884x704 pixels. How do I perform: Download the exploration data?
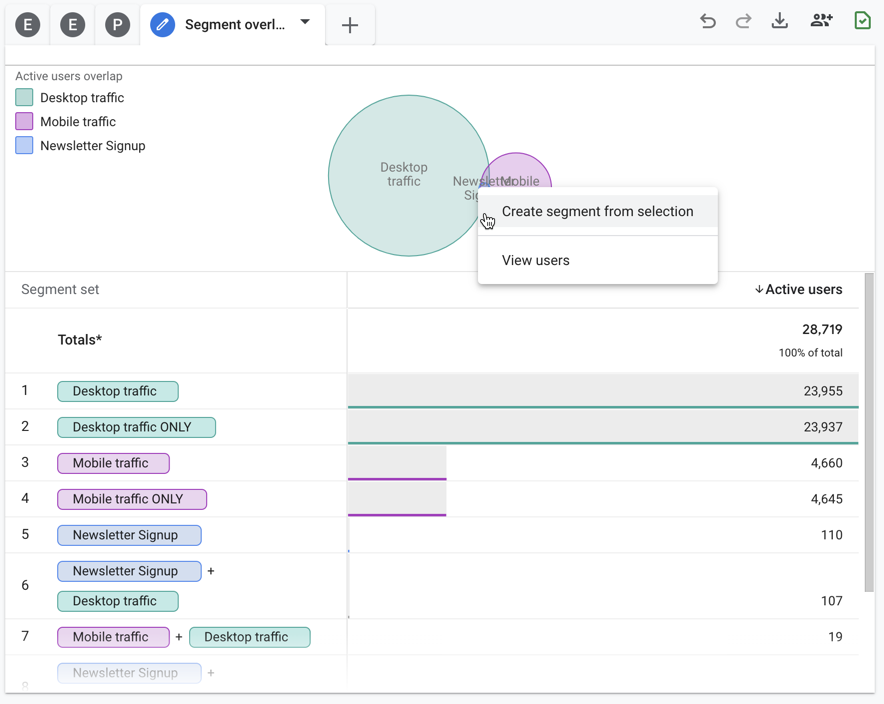click(x=780, y=21)
